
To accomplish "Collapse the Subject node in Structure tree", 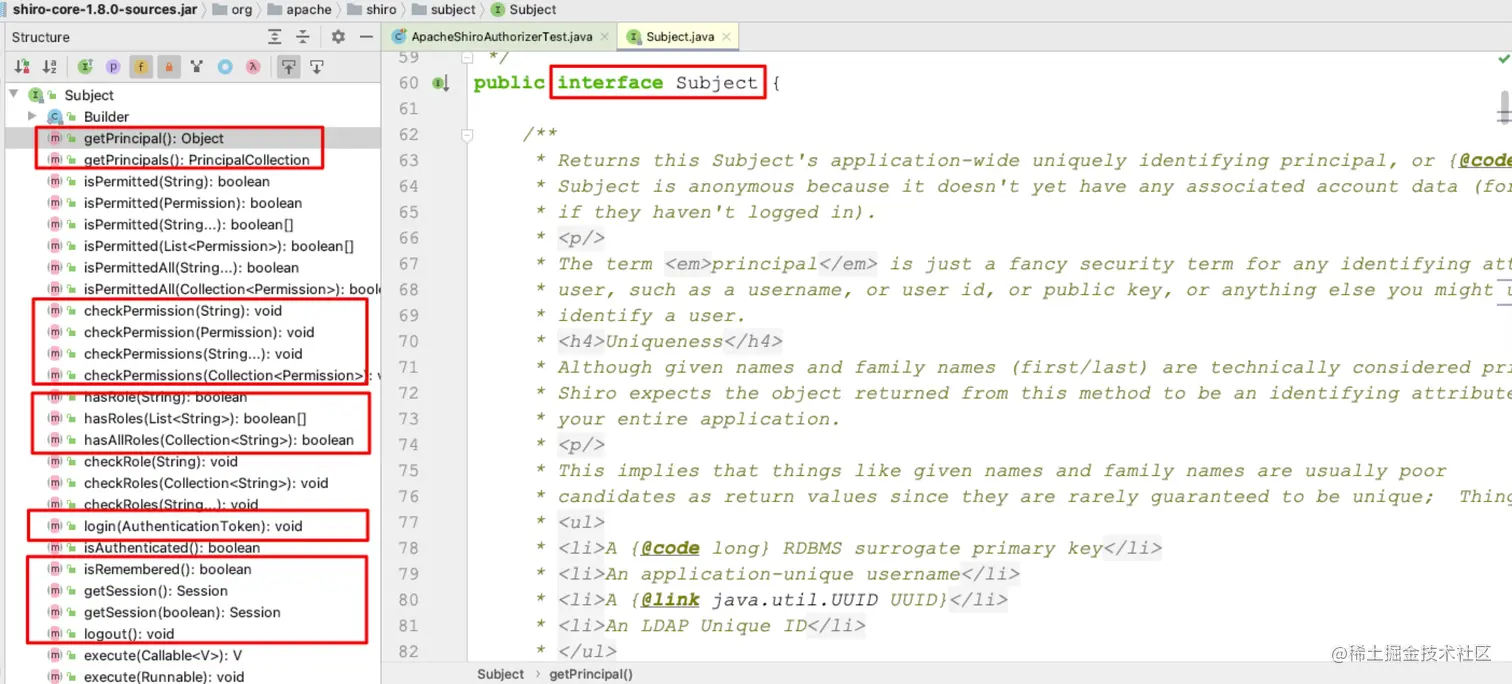I will (x=14, y=95).
